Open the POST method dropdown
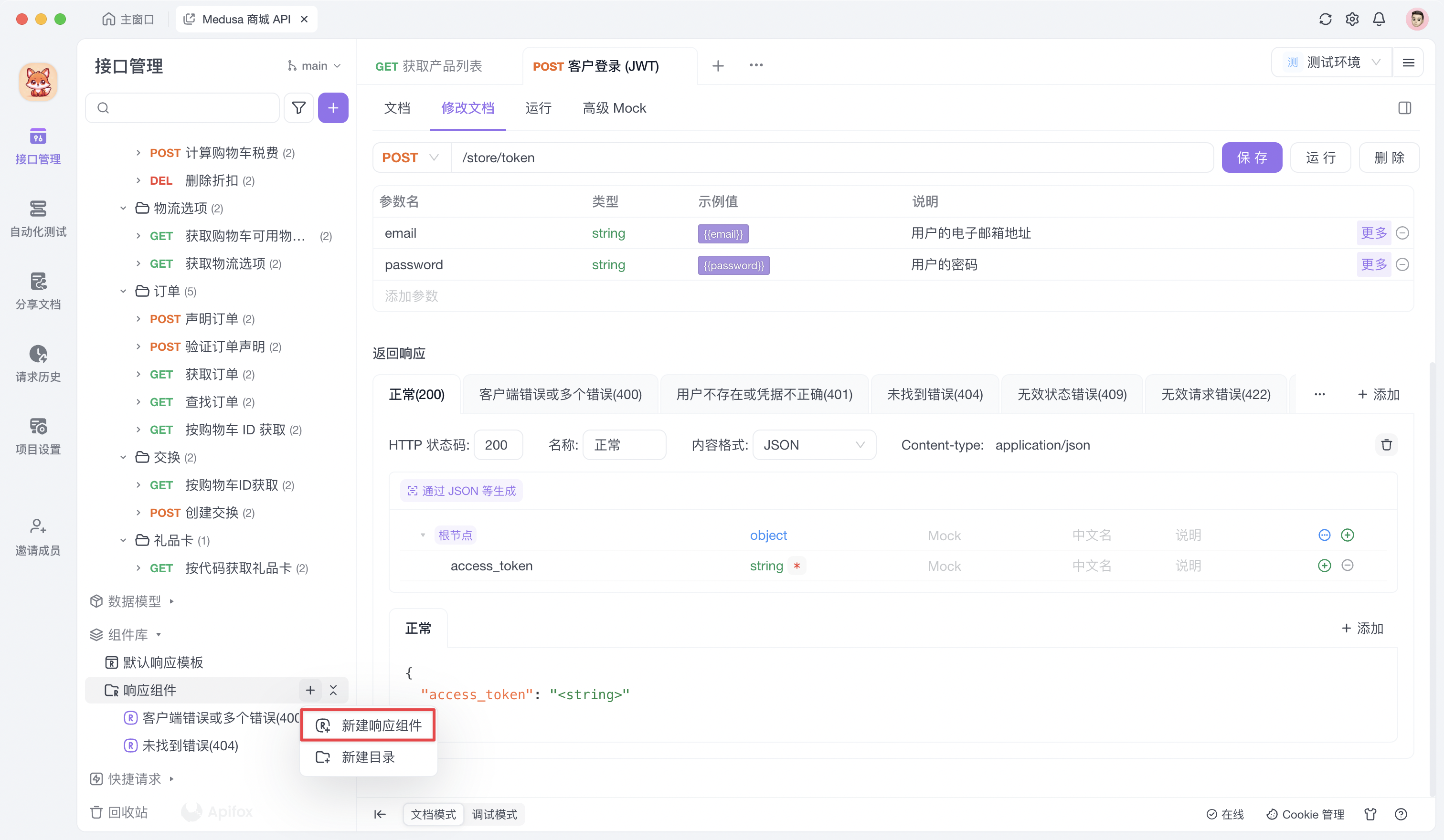This screenshot has width=1444, height=840. coord(410,157)
